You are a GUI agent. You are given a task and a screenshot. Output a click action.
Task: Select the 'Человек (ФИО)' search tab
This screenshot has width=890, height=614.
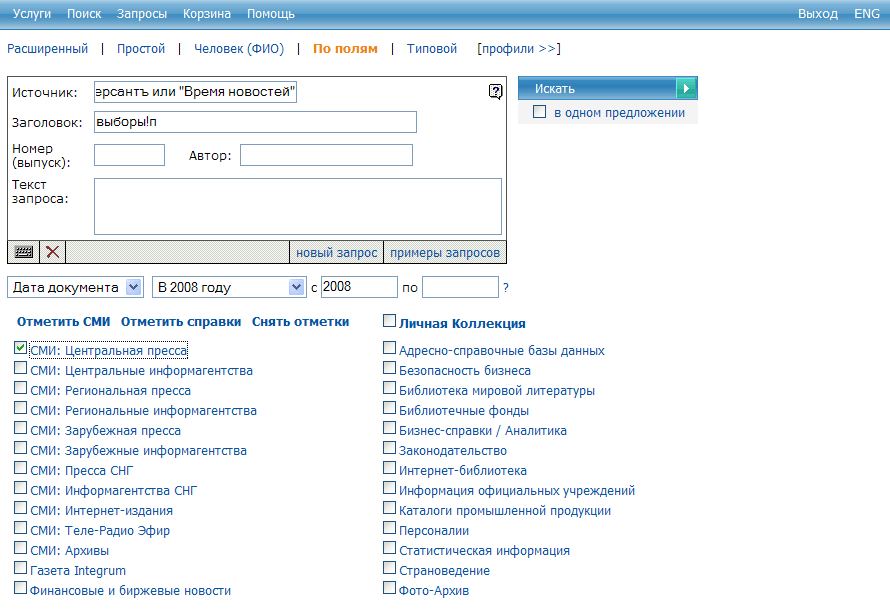click(x=239, y=48)
